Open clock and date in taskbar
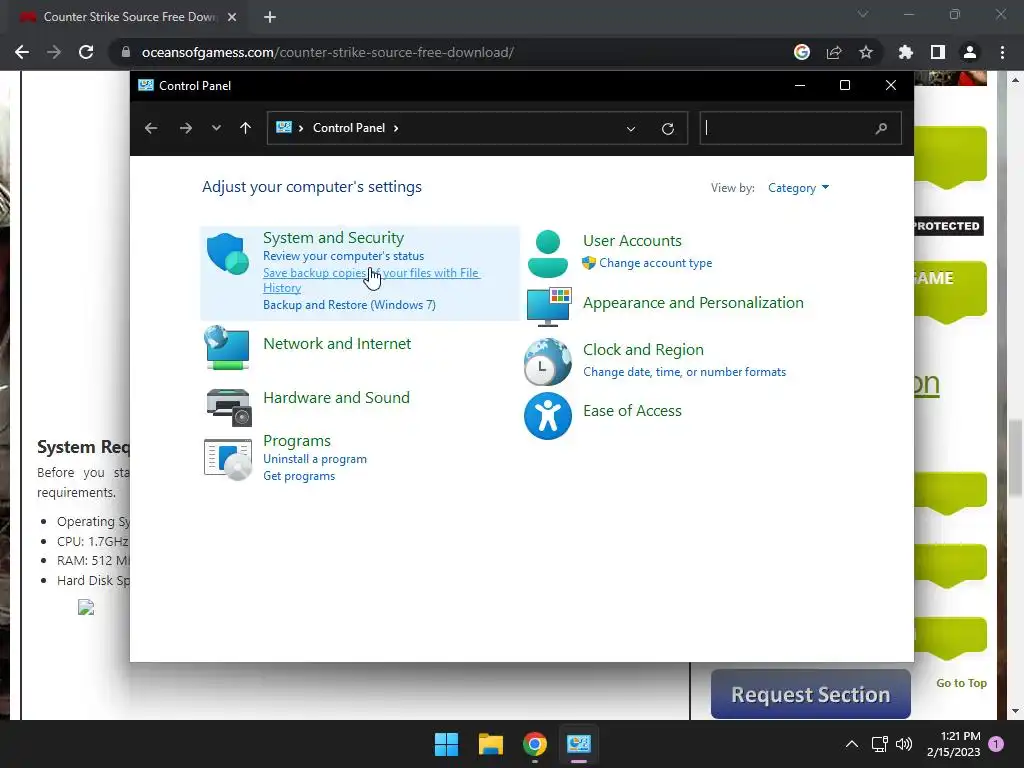The height and width of the screenshot is (768, 1024). click(x=953, y=744)
